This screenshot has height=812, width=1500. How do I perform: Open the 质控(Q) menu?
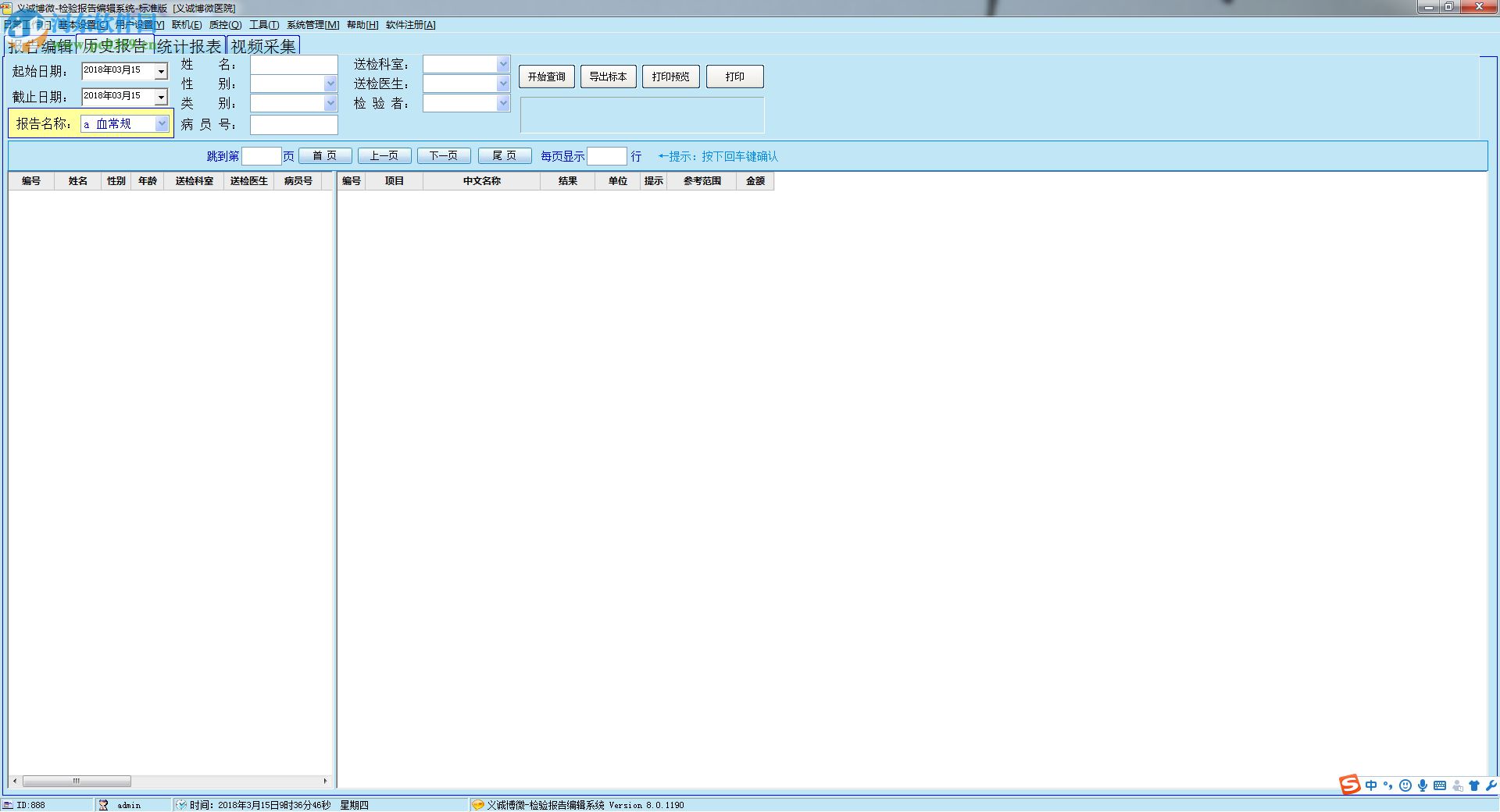225,25
